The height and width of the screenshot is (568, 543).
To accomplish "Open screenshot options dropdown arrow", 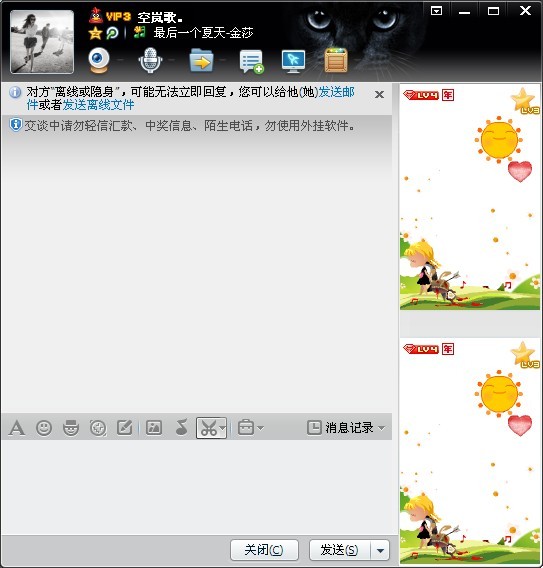I will click(222, 428).
